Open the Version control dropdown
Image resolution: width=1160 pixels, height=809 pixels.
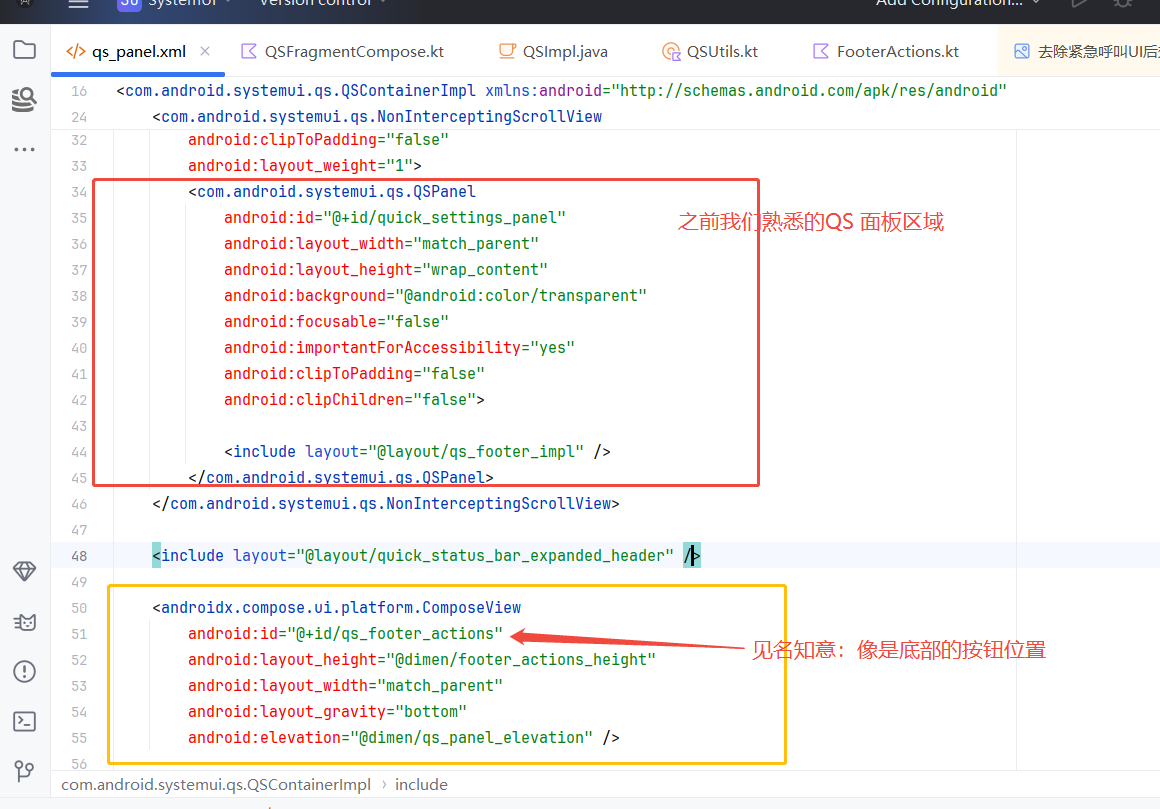[323, 4]
